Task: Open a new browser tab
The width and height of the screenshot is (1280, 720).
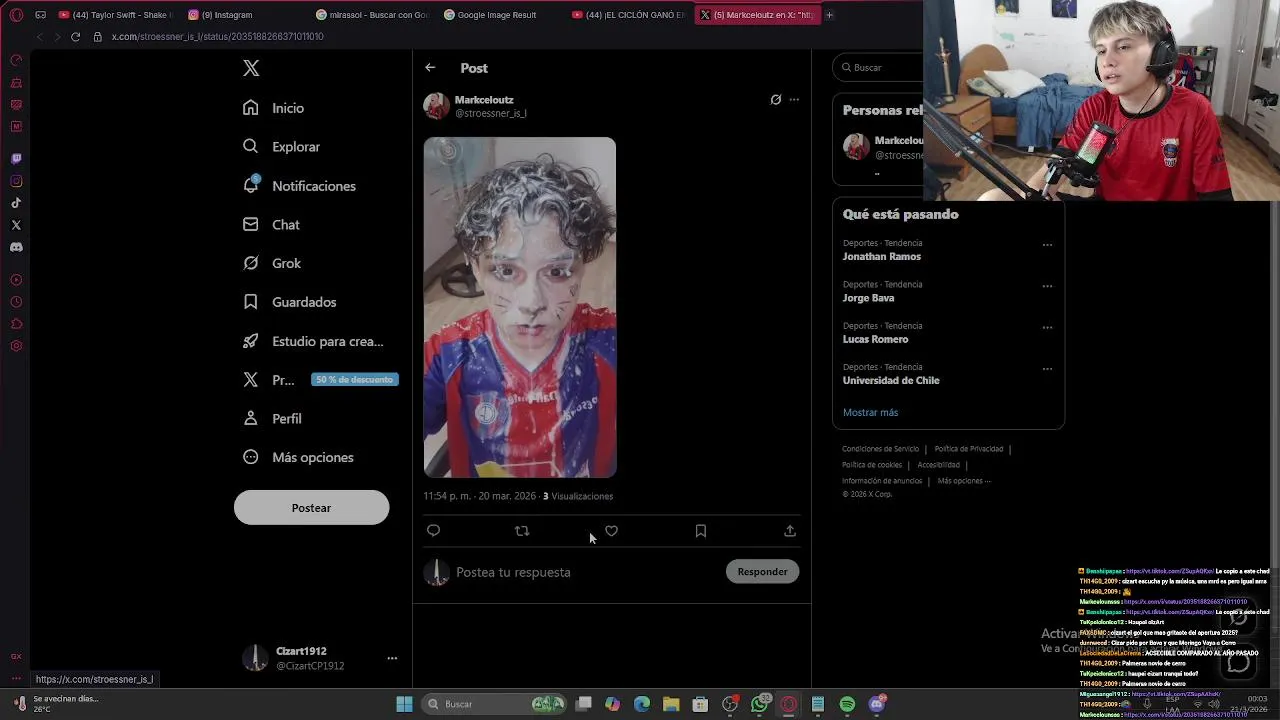Action: pyautogui.click(x=829, y=15)
